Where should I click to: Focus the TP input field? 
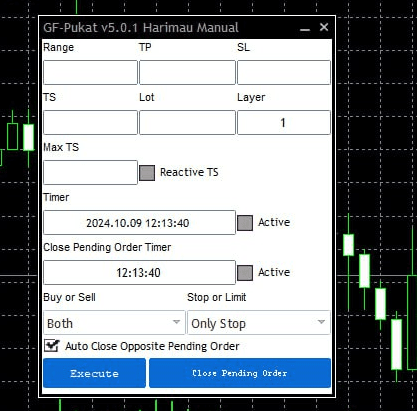pos(187,72)
